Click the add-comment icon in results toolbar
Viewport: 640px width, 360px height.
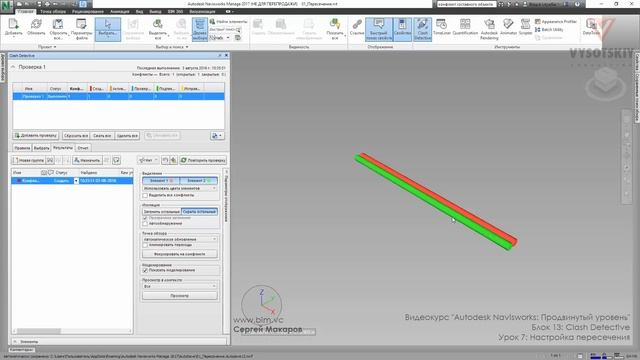pos(116,160)
